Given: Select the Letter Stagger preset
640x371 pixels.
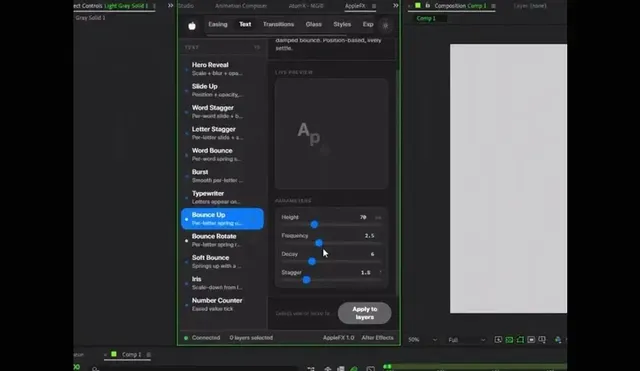Looking at the screenshot, I should tap(222, 133).
